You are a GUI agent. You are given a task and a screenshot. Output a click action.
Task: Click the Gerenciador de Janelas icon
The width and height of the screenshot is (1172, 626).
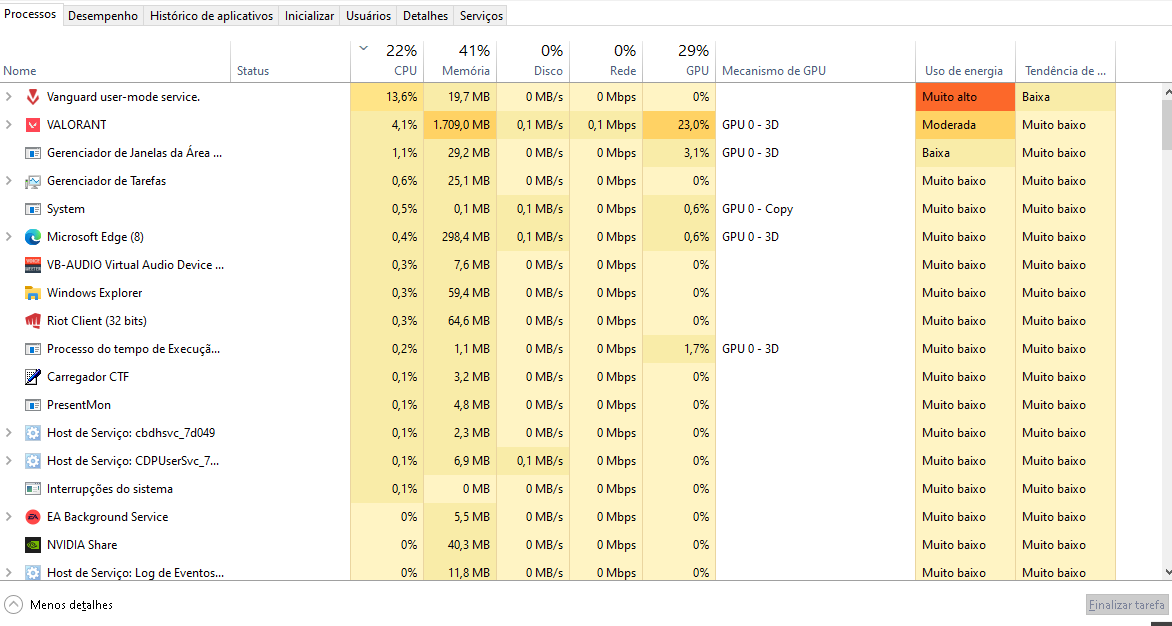click(33, 153)
